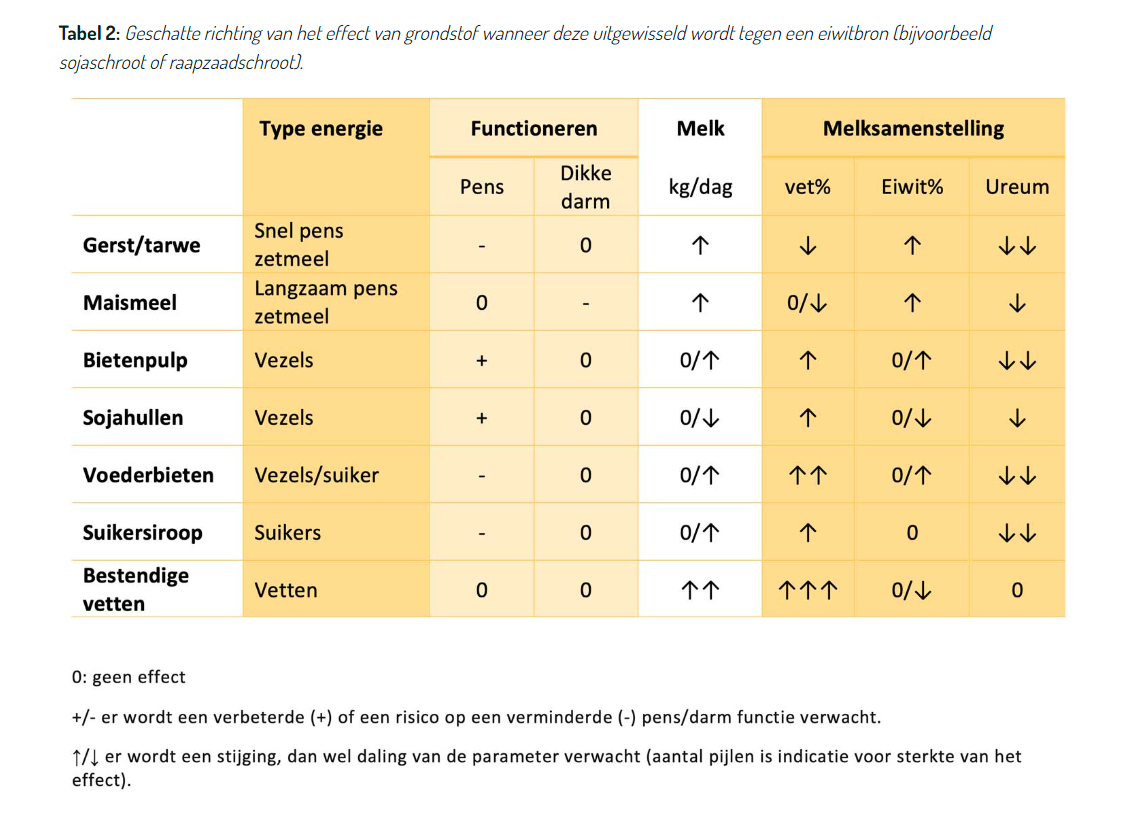Click the "0: geen effect" legend line
The width and height of the screenshot is (1145, 820).
129,677
